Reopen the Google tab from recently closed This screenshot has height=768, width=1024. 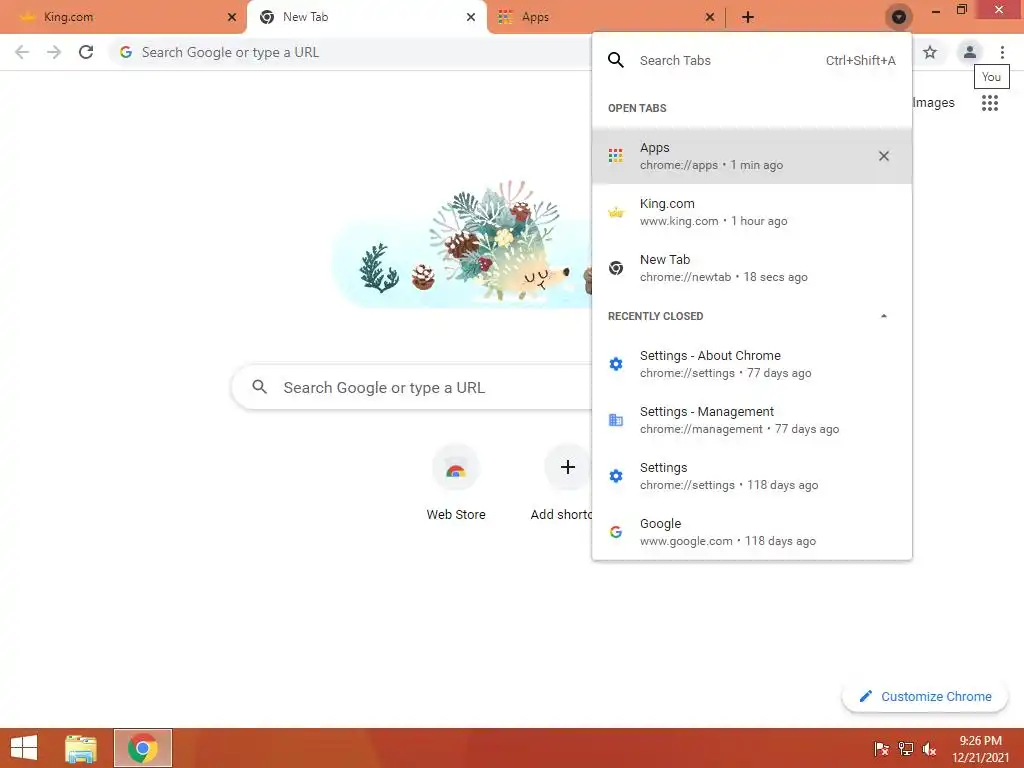tap(752, 532)
